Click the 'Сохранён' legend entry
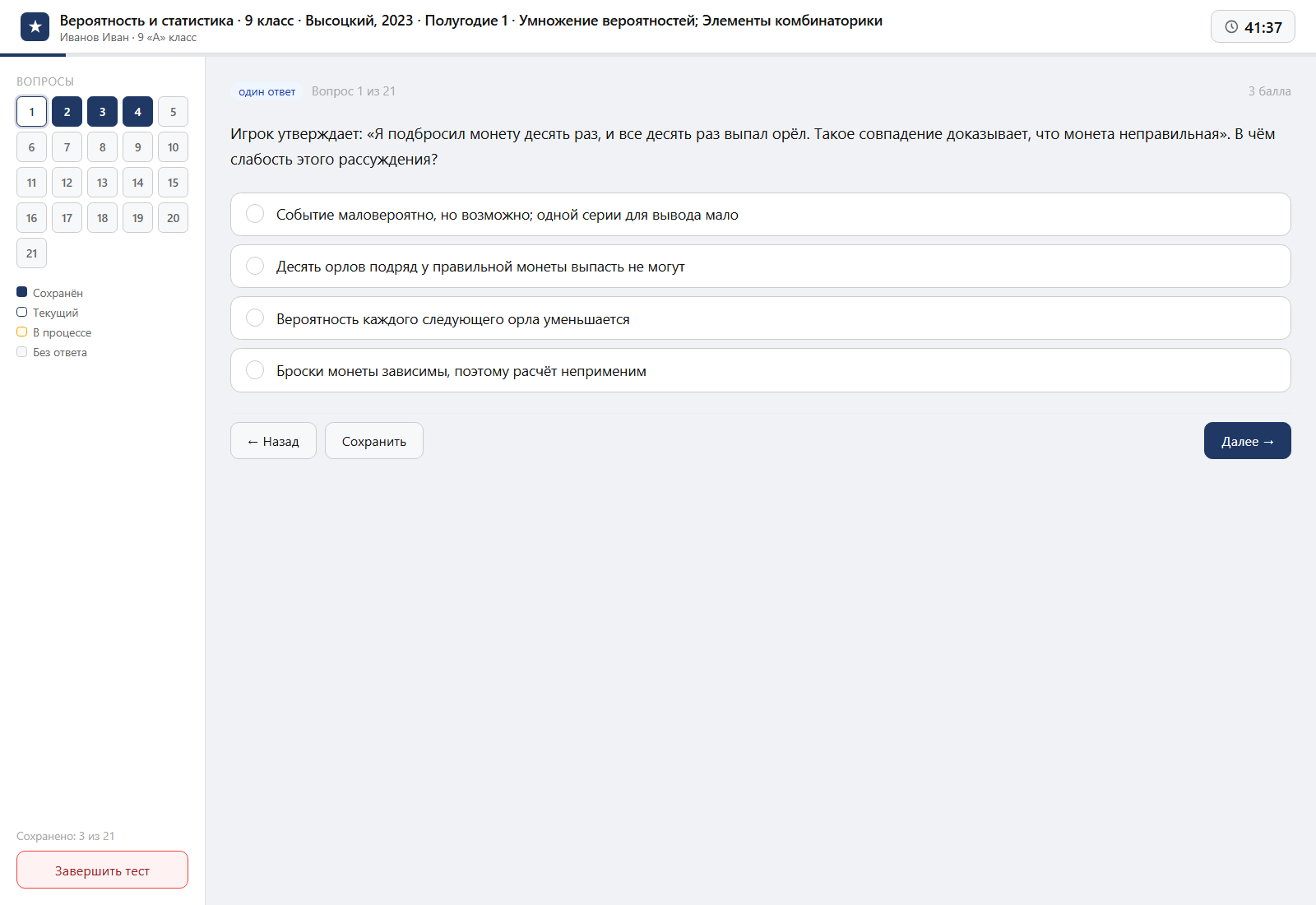 click(50, 293)
